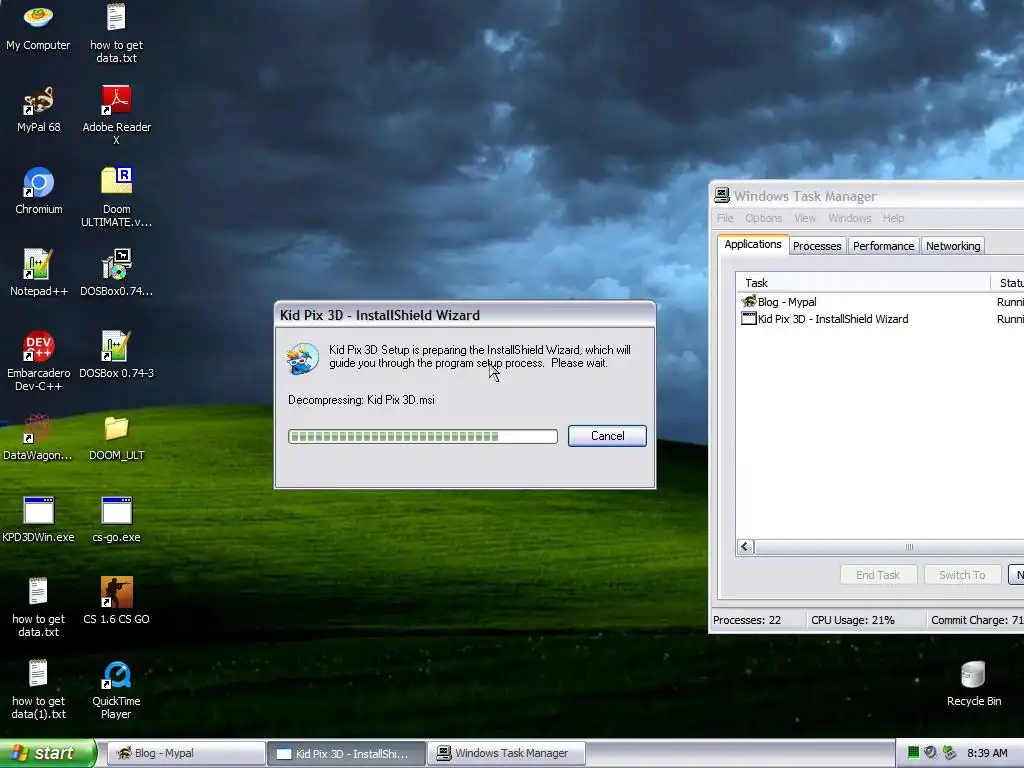Open the Windows menu in Task Manager
Viewport: 1024px width, 768px height.
[x=850, y=218]
